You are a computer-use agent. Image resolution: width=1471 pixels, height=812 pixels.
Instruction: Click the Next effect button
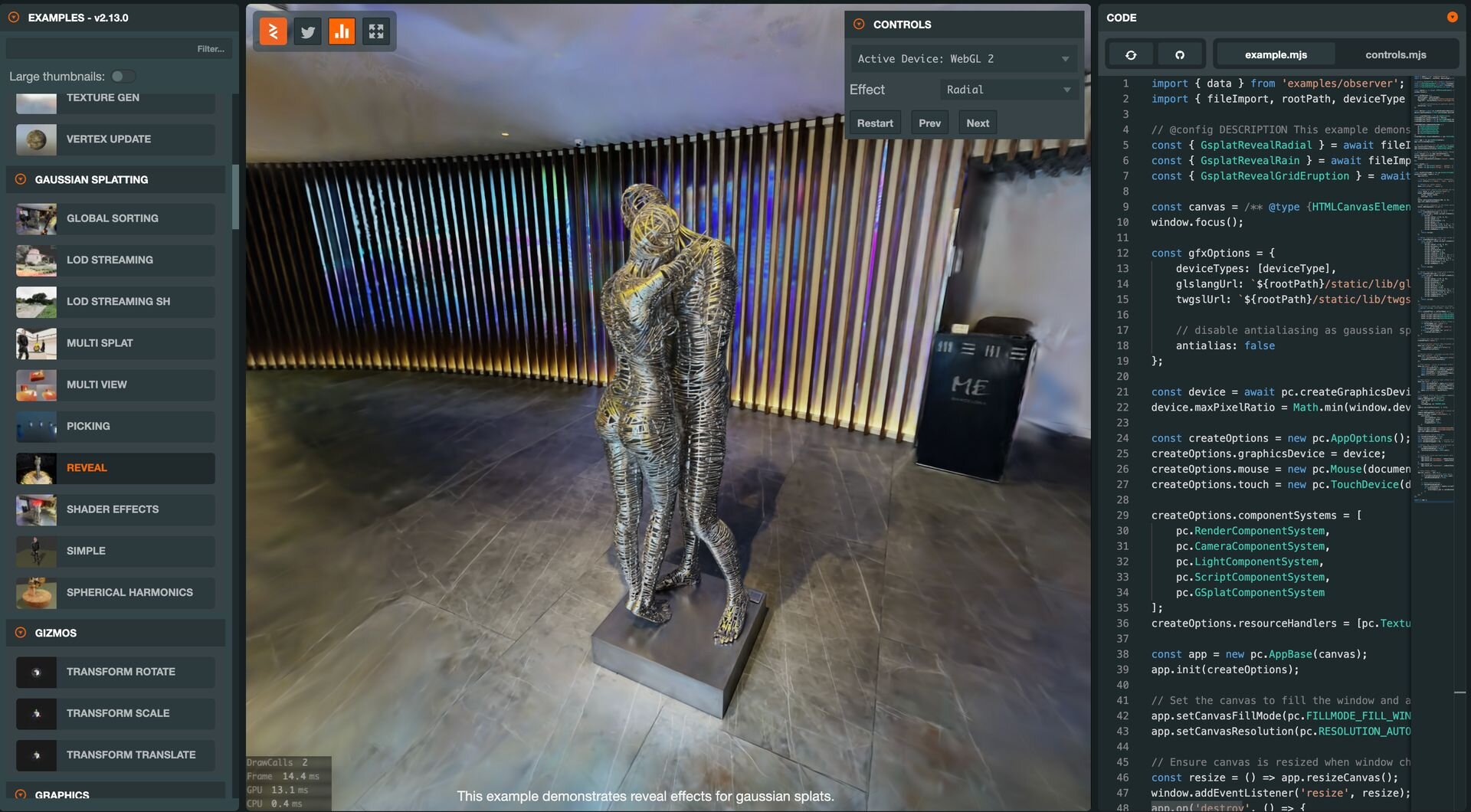click(978, 123)
